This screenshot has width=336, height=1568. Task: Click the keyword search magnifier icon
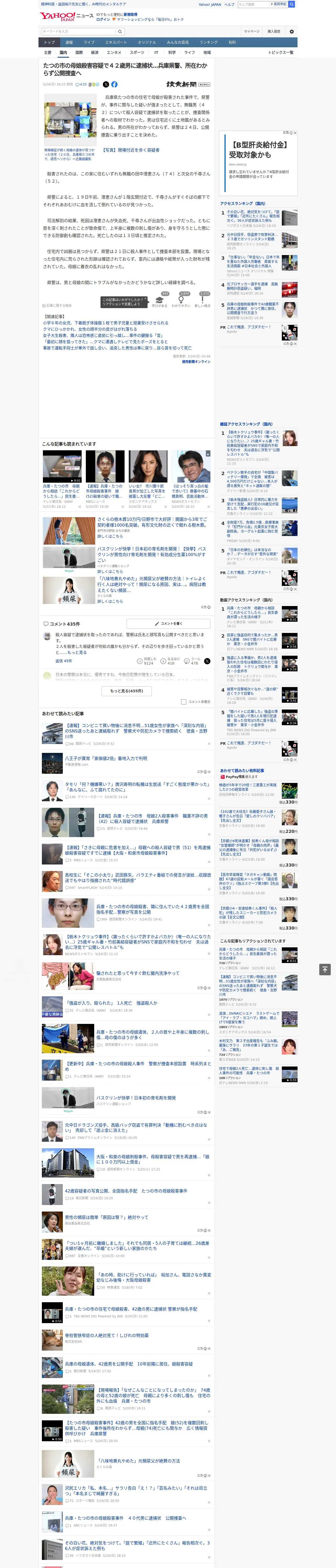coord(120,32)
